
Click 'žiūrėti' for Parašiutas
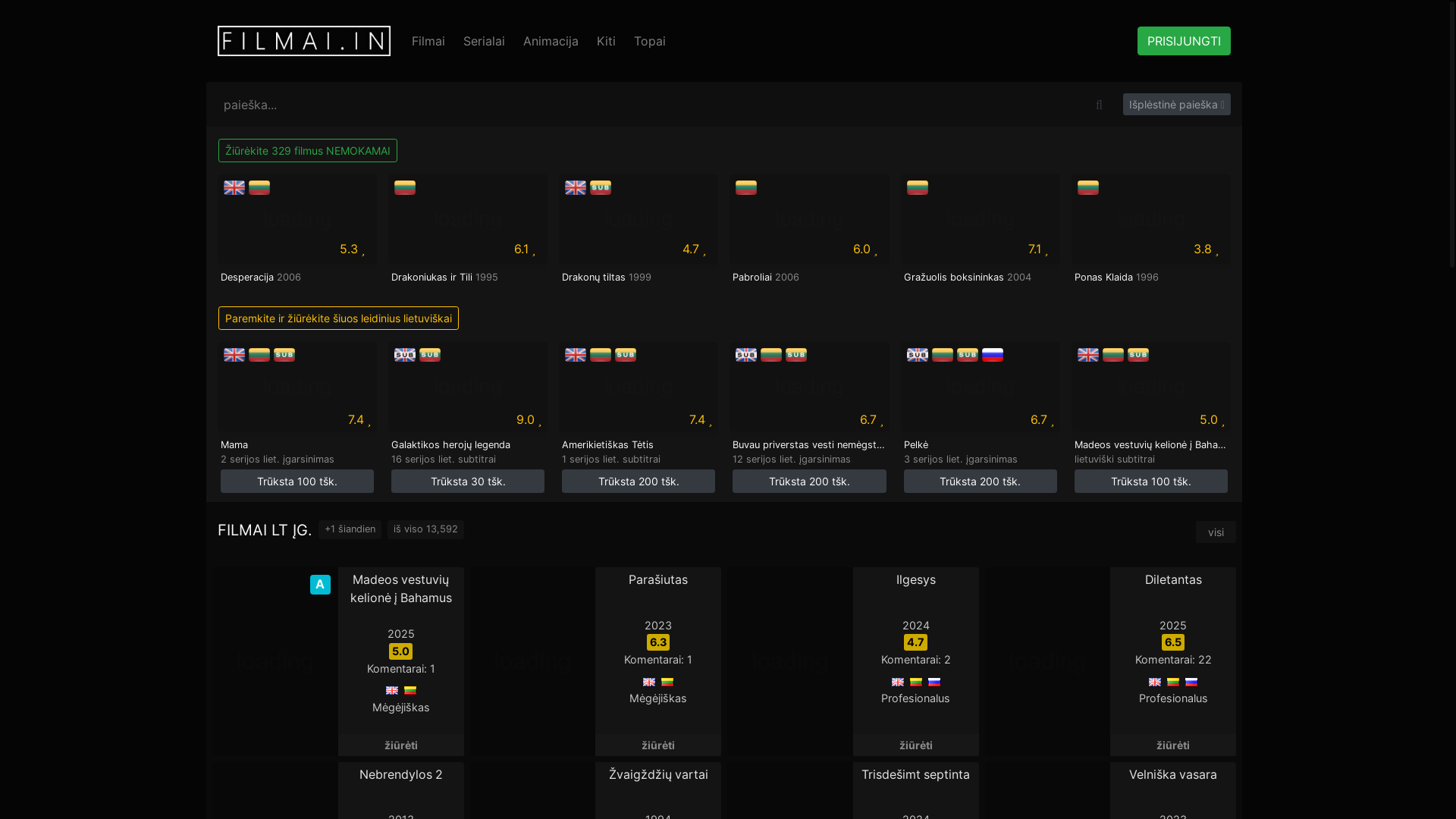click(x=658, y=745)
